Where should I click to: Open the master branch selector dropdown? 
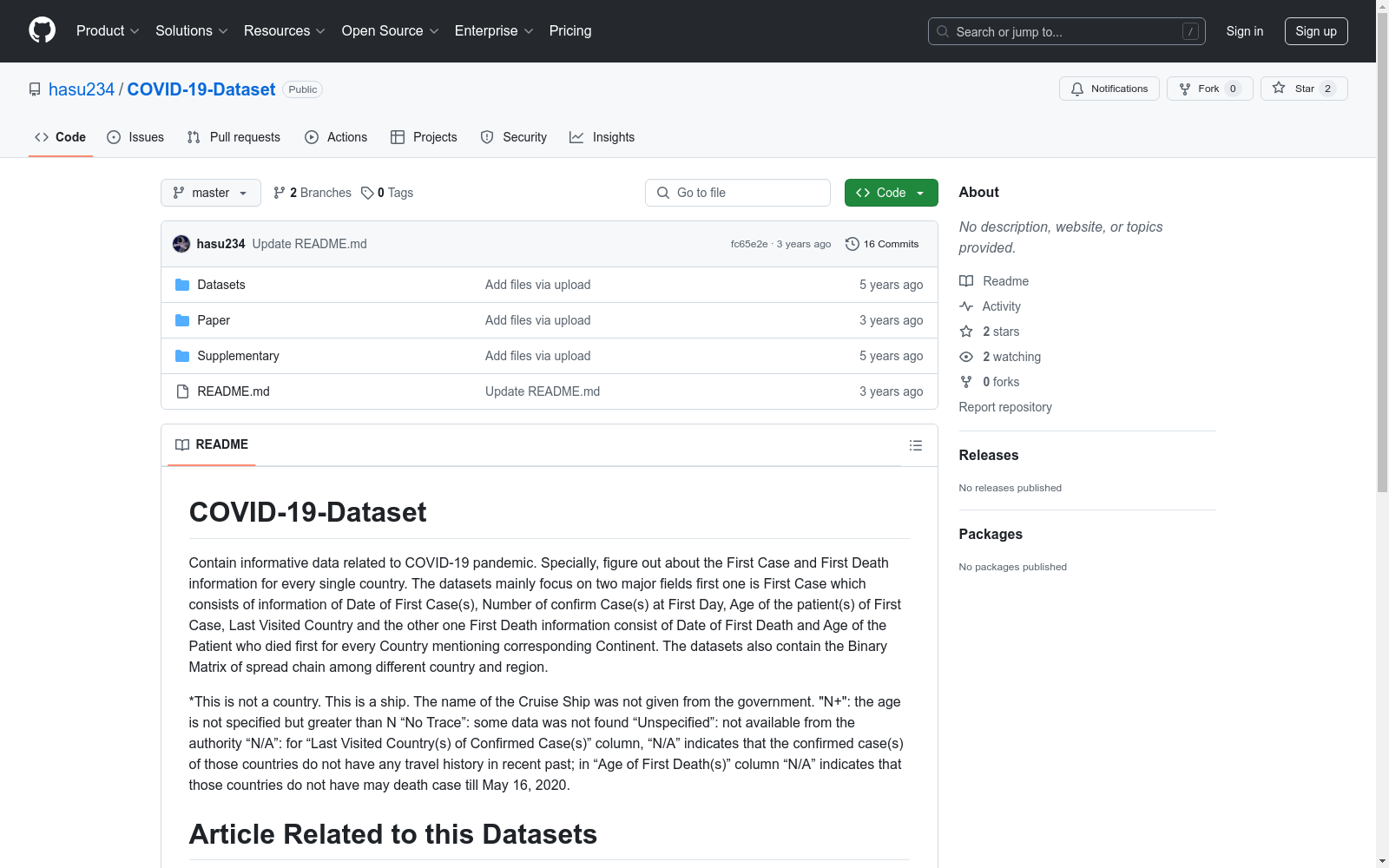pyautogui.click(x=211, y=193)
